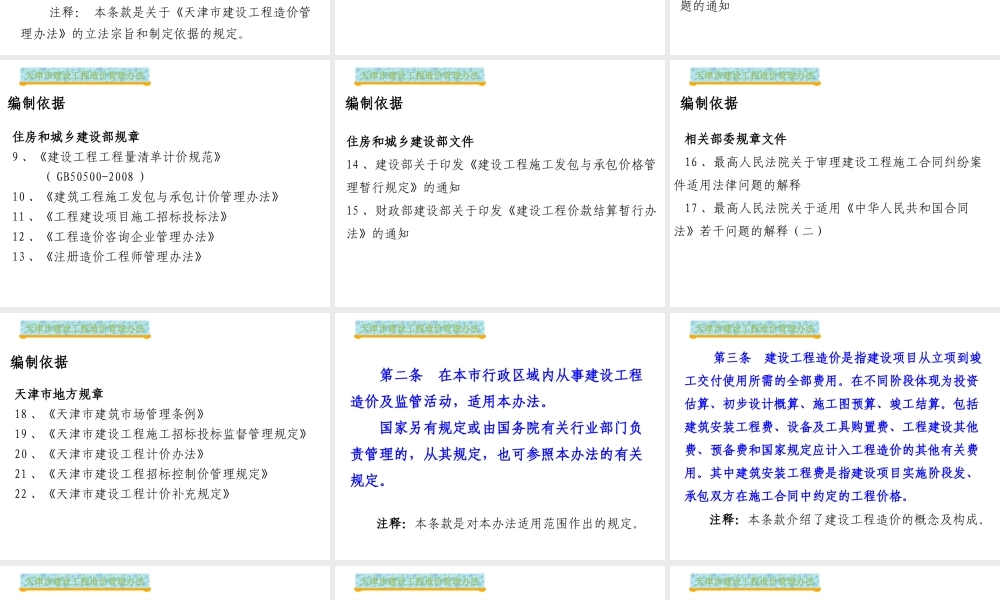Click the blue 第三条 建设工程造价 paragraph
This screenshot has width=1000, height=600.
pos(833,427)
